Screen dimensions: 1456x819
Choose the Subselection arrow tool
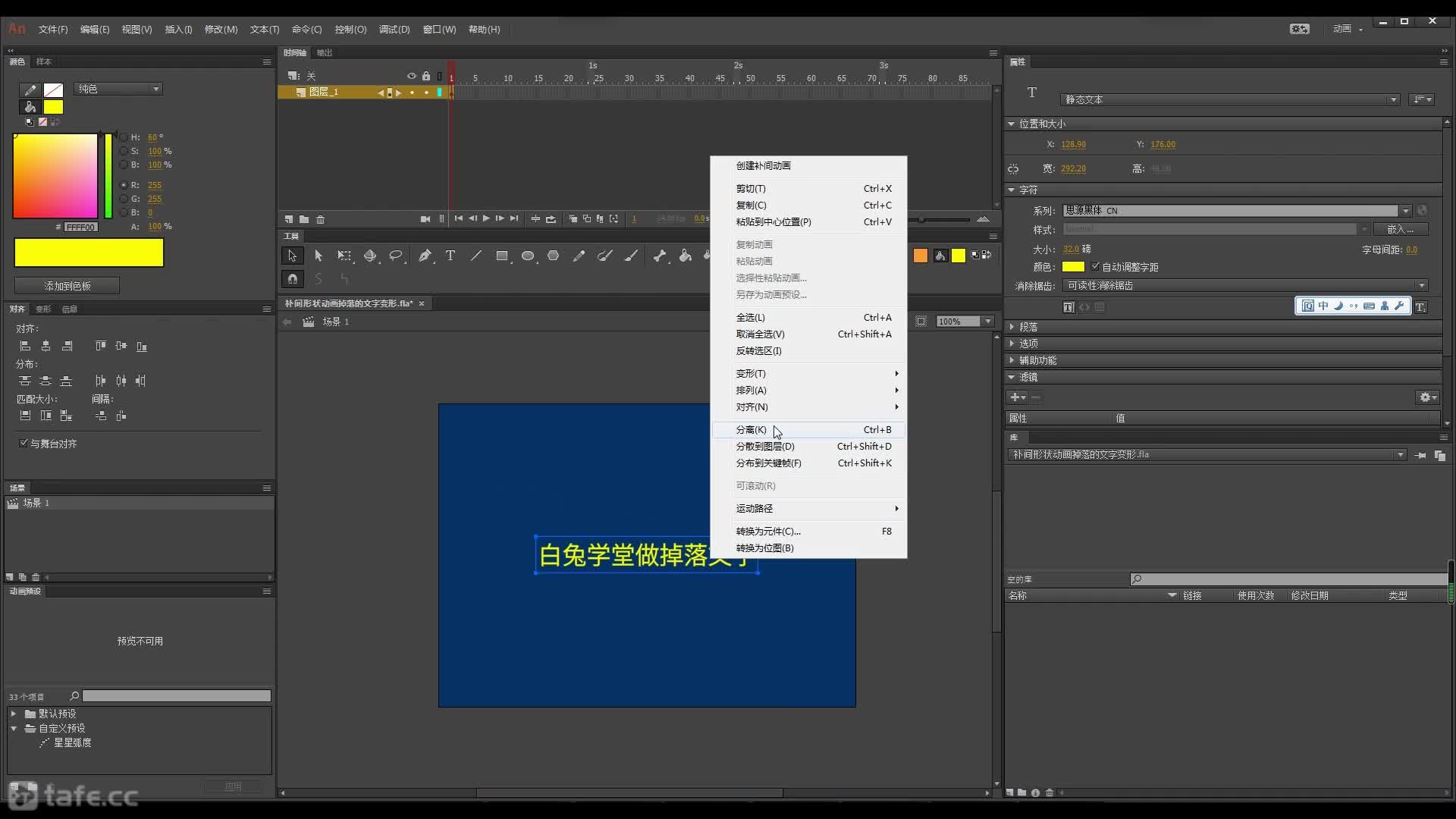click(318, 256)
